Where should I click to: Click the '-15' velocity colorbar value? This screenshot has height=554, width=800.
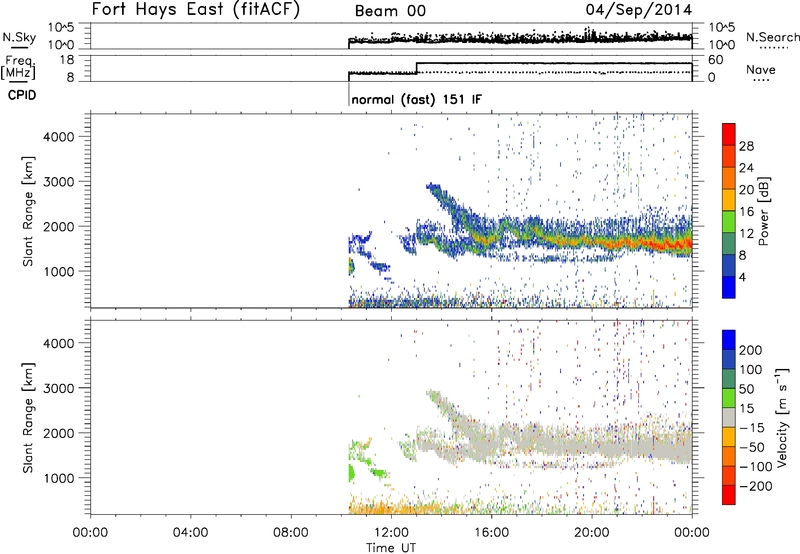[751, 428]
